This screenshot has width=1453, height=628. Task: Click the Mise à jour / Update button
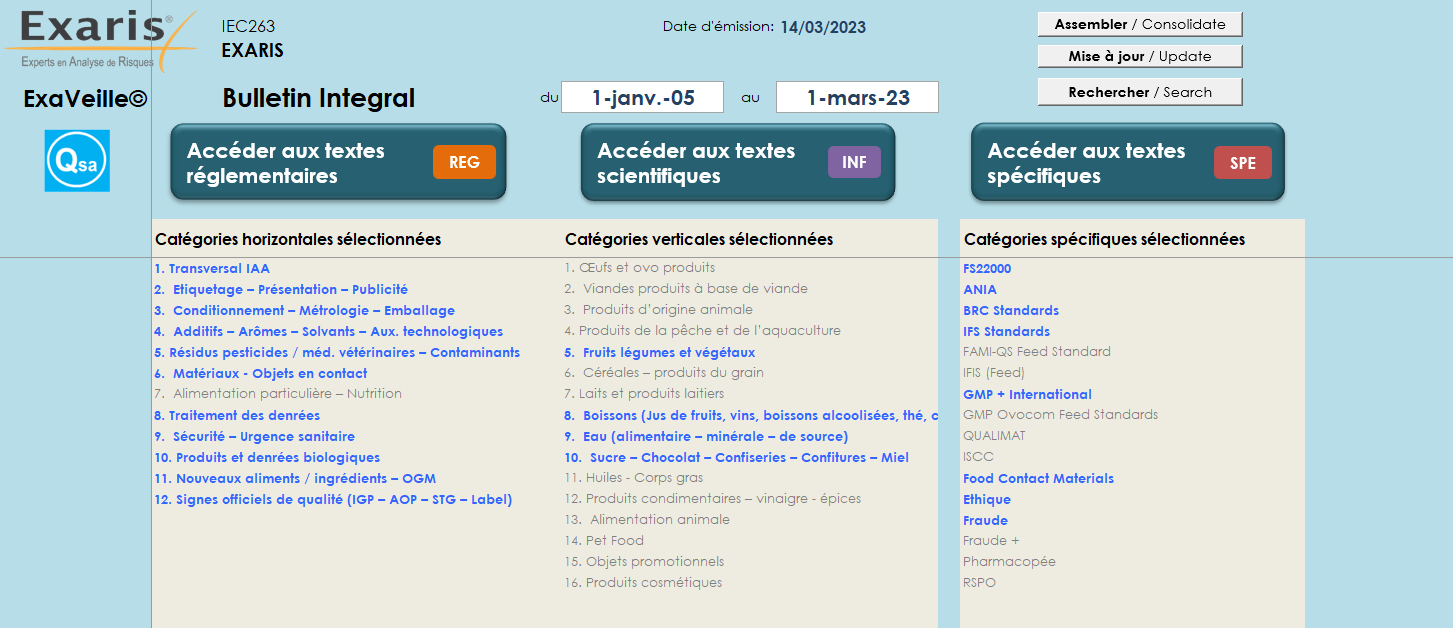1140,56
